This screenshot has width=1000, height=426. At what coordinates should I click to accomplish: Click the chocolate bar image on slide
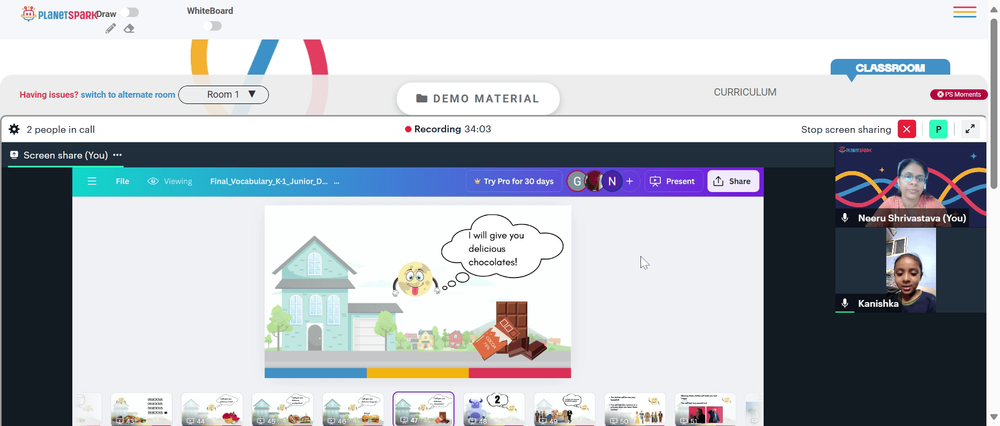511,329
